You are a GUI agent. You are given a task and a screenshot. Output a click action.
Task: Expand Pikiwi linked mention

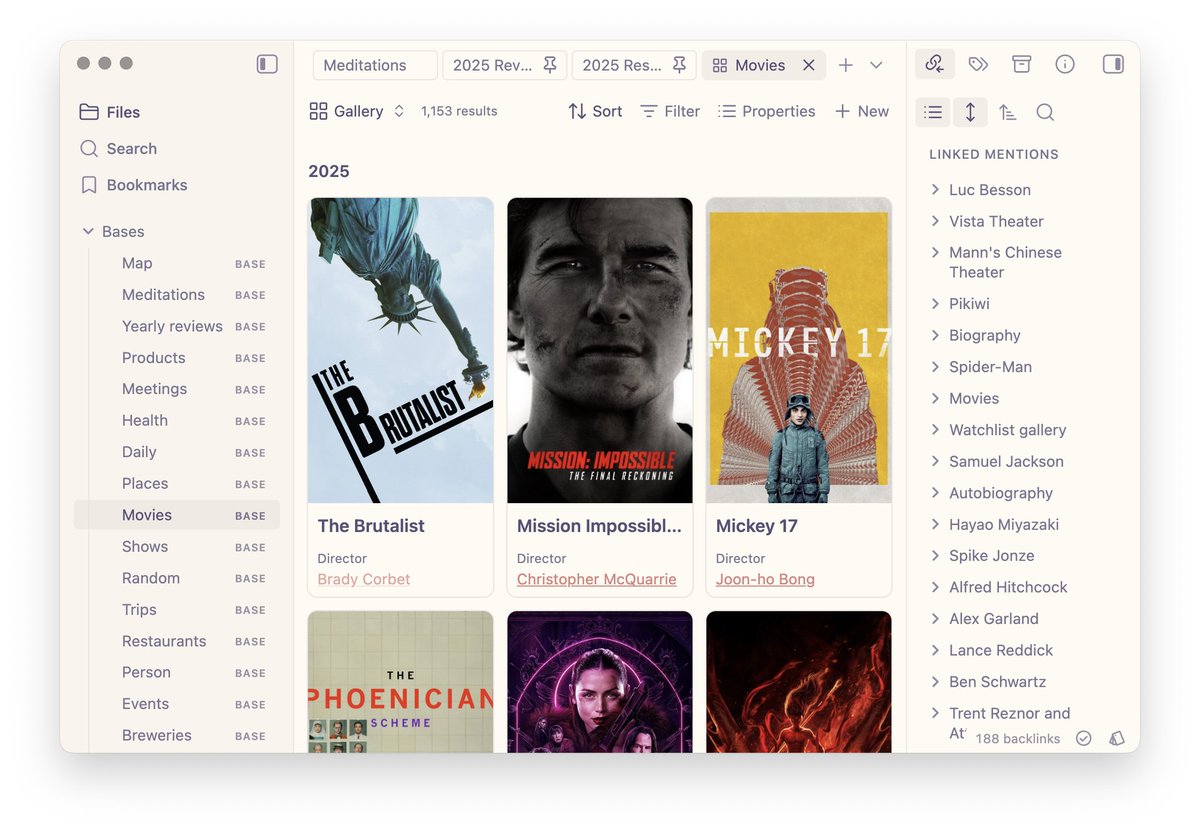point(935,303)
